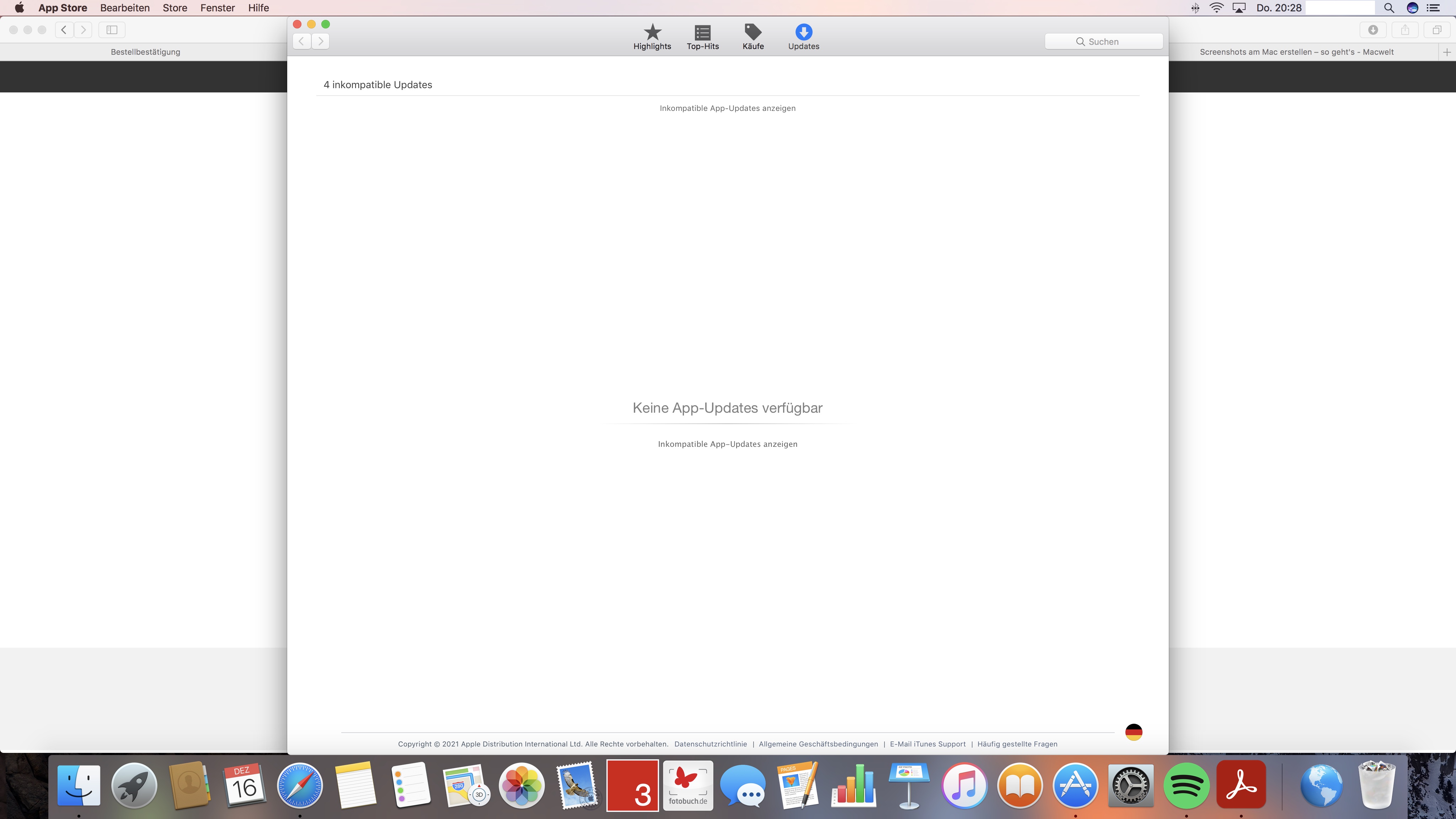Go back with App Store back arrow
1456x819 pixels.
click(302, 41)
